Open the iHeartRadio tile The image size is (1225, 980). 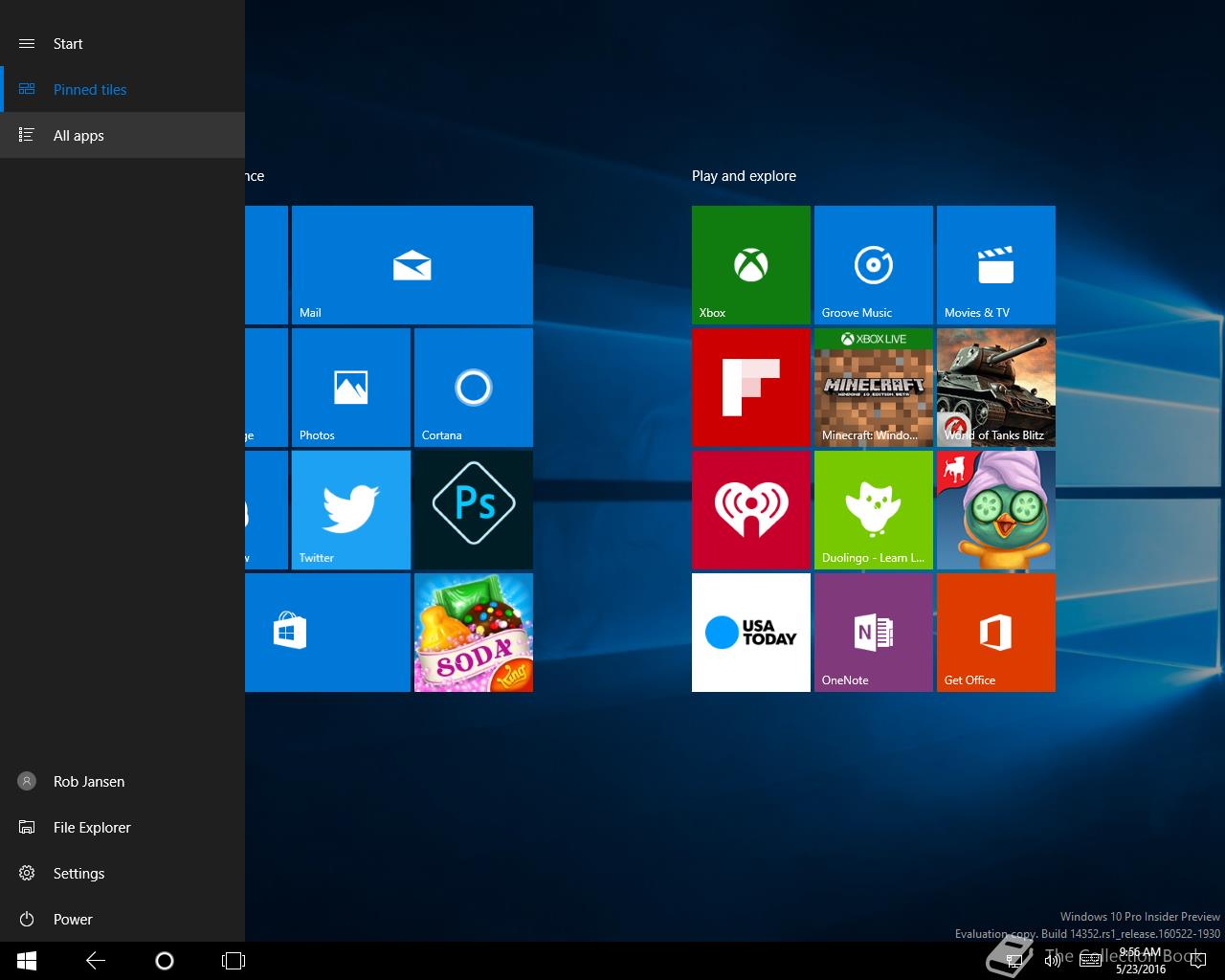click(x=750, y=510)
